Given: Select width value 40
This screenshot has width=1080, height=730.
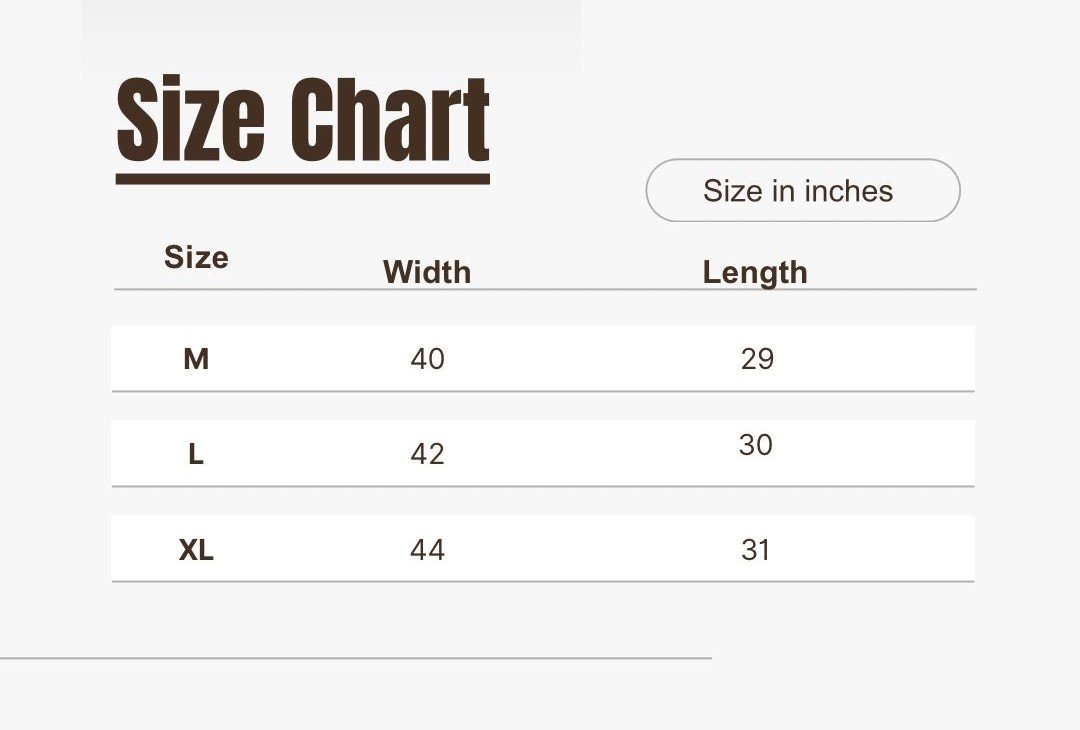Looking at the screenshot, I should [427, 359].
